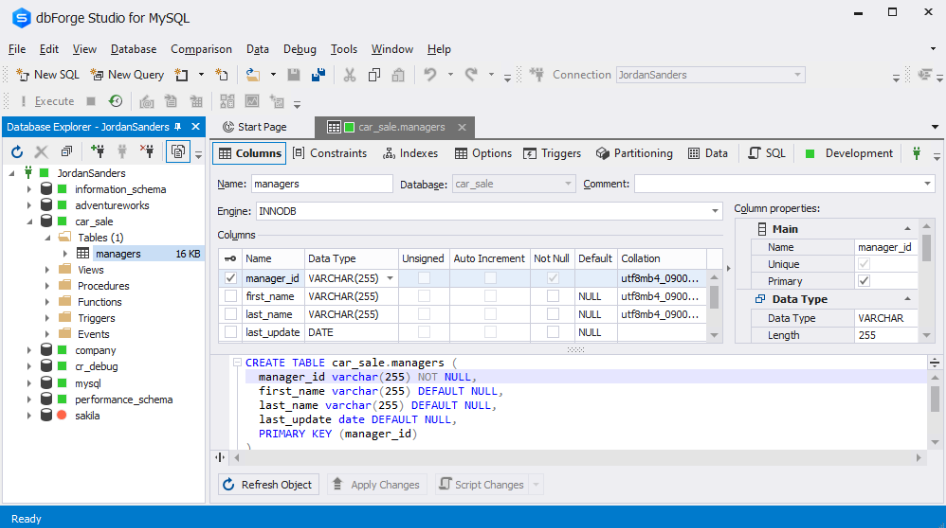Image resolution: width=946 pixels, height=528 pixels.
Task: Collapse the Main section in Column properties
Action: (907, 229)
